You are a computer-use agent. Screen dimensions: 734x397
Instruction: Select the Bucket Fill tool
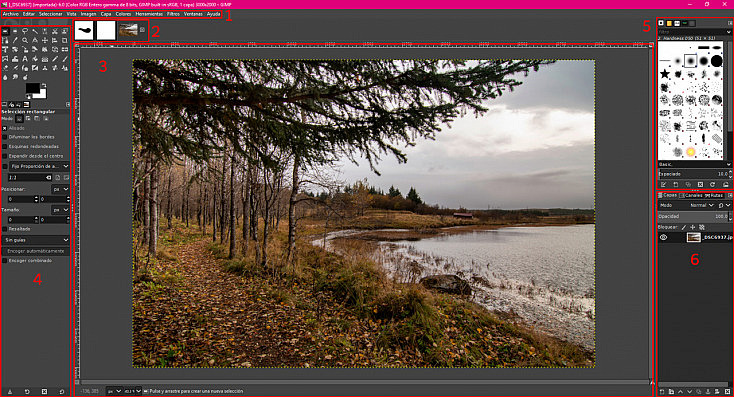pyautogui.click(x=35, y=59)
